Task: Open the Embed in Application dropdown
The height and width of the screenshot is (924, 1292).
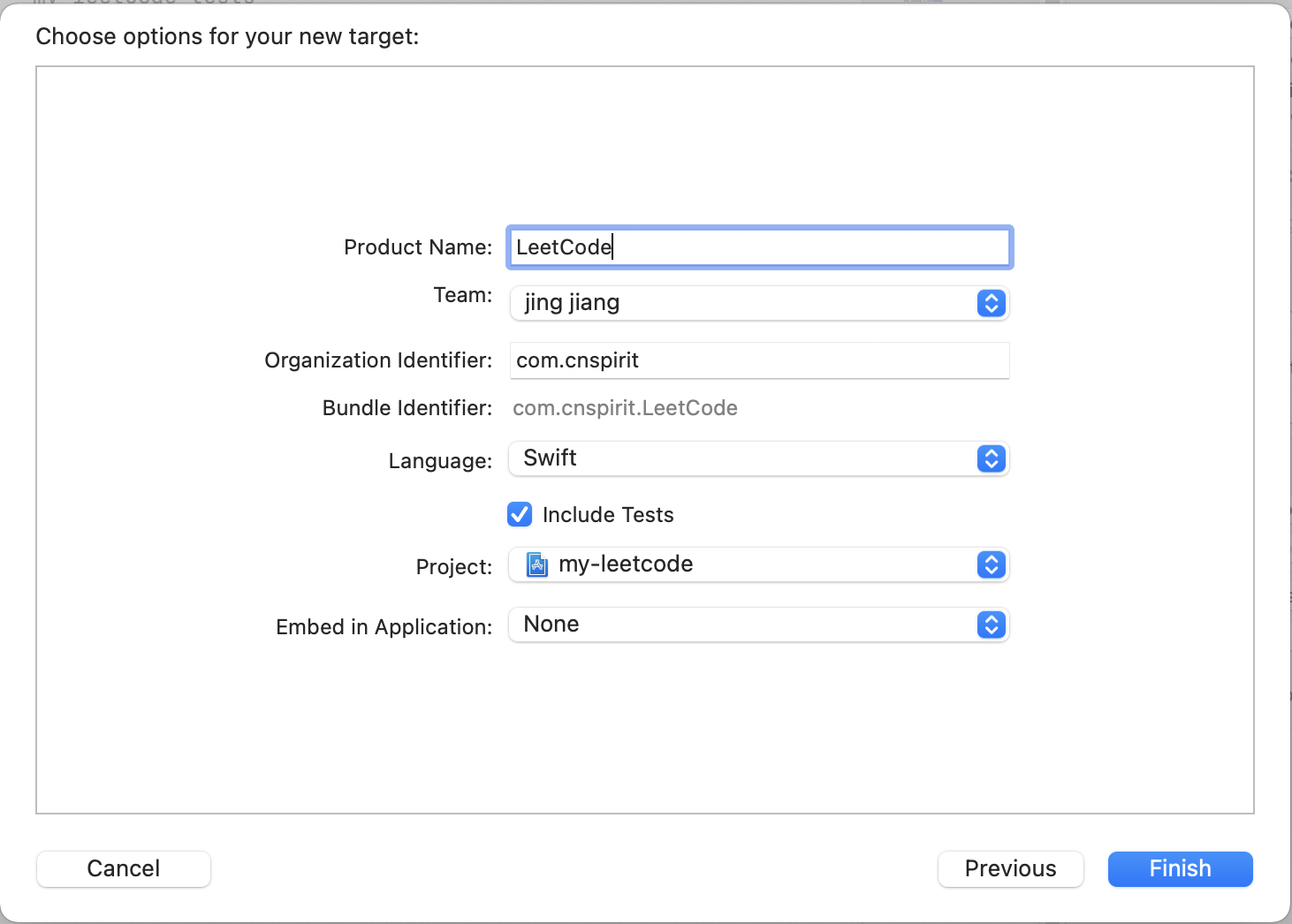Action: point(759,625)
